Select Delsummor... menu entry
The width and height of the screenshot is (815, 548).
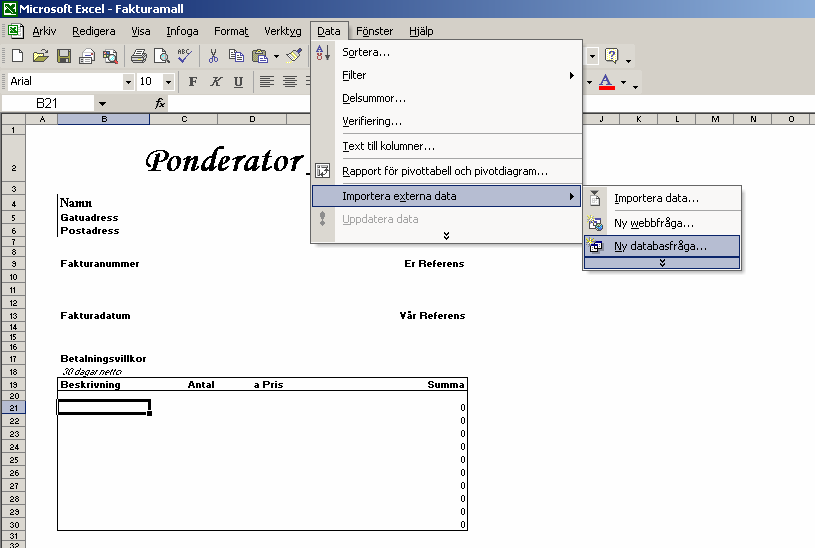446,98
